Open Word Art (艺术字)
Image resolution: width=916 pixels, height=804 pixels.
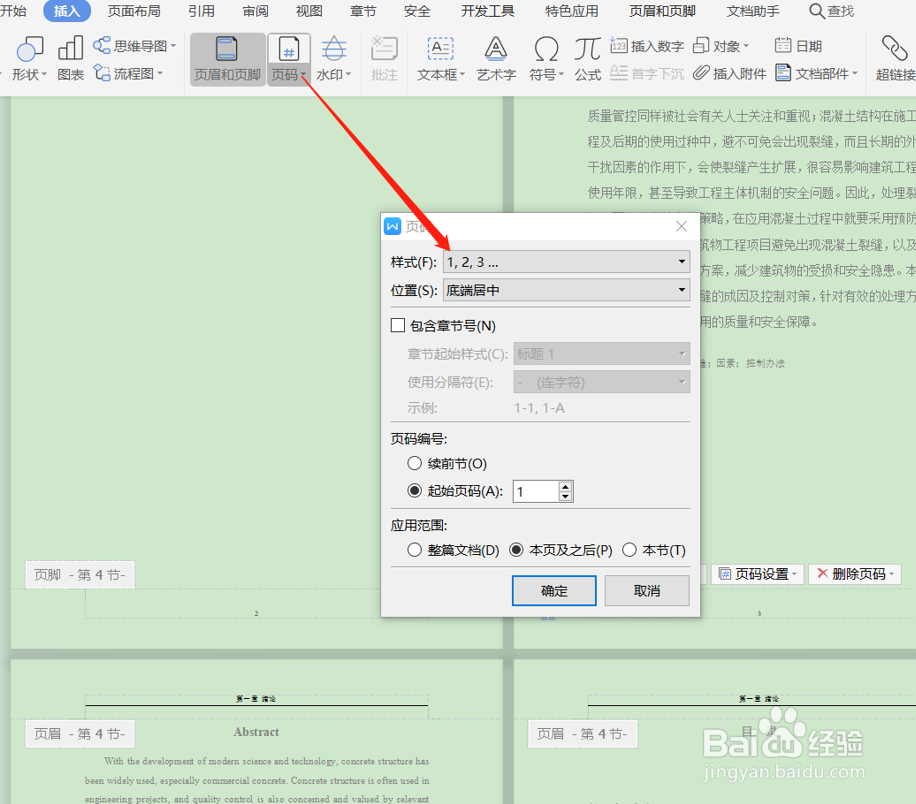pyautogui.click(x=496, y=58)
